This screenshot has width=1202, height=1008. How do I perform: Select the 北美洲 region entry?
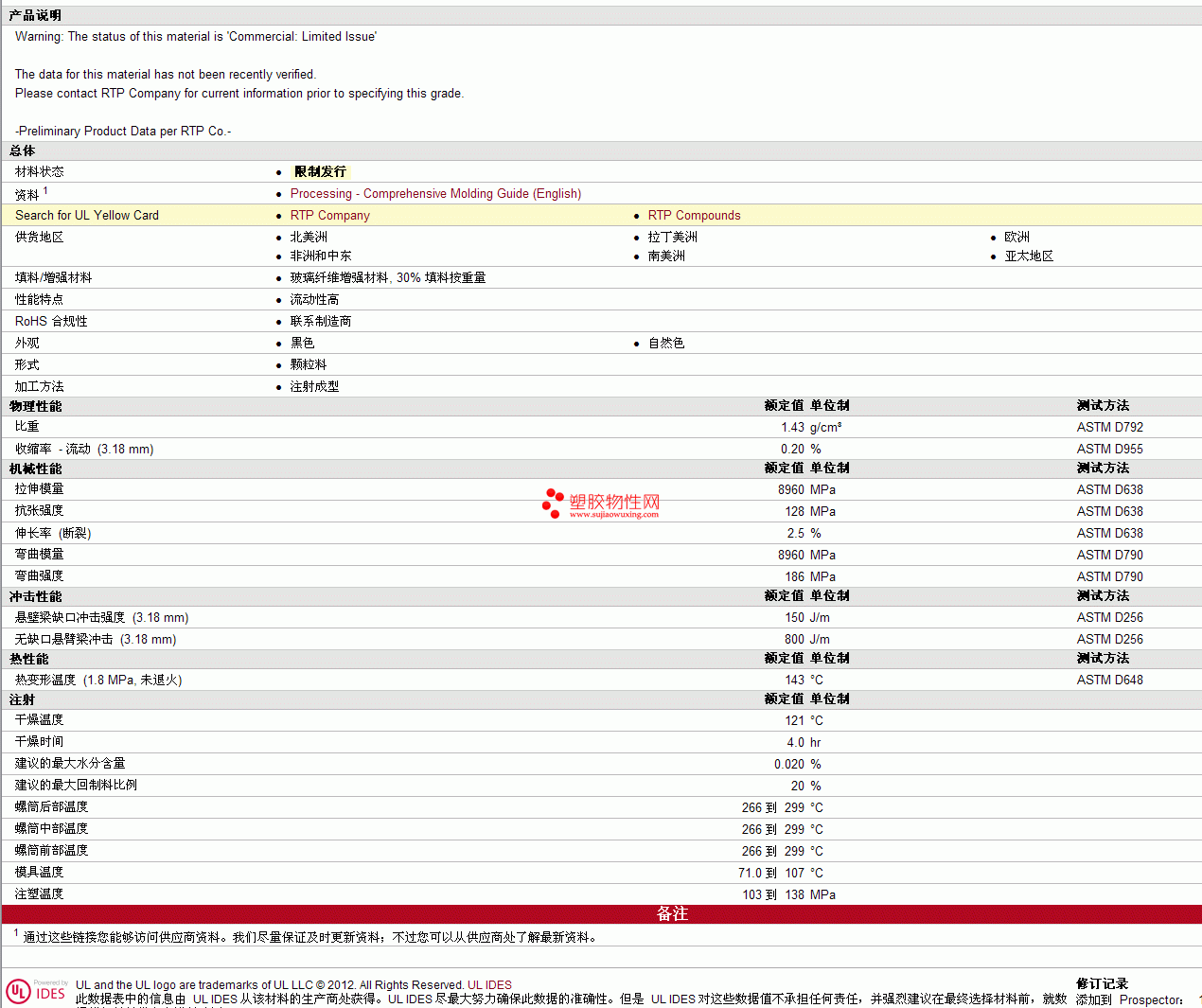coord(309,237)
